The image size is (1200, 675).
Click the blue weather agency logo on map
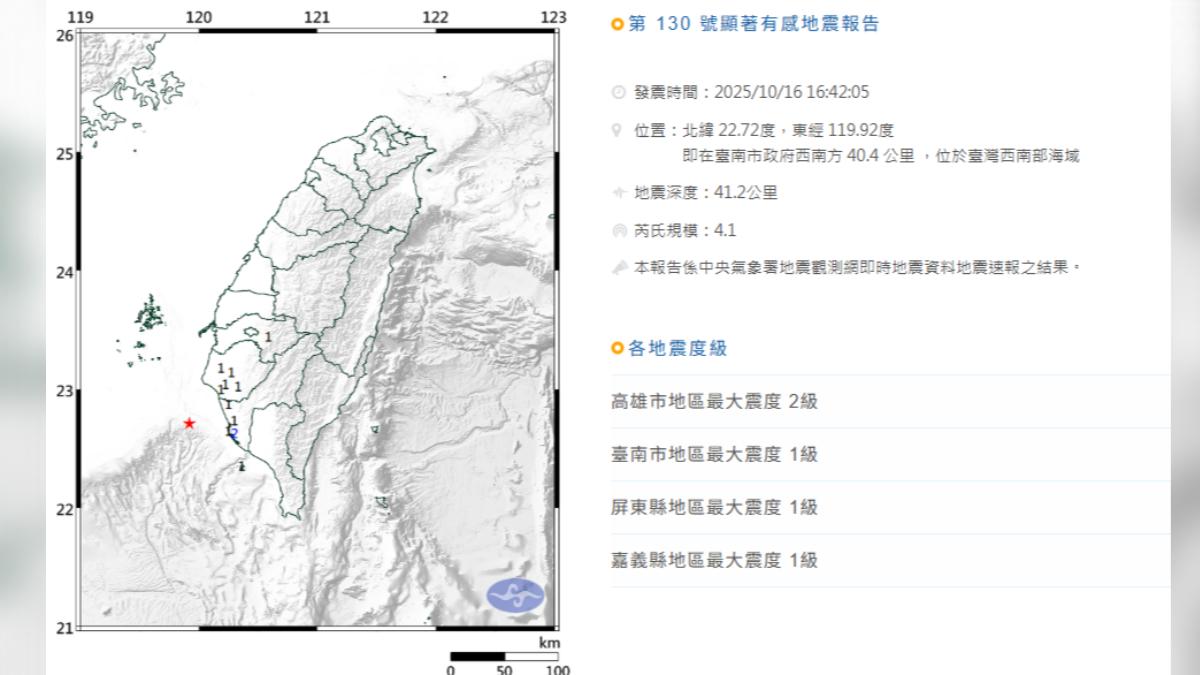click(515, 596)
